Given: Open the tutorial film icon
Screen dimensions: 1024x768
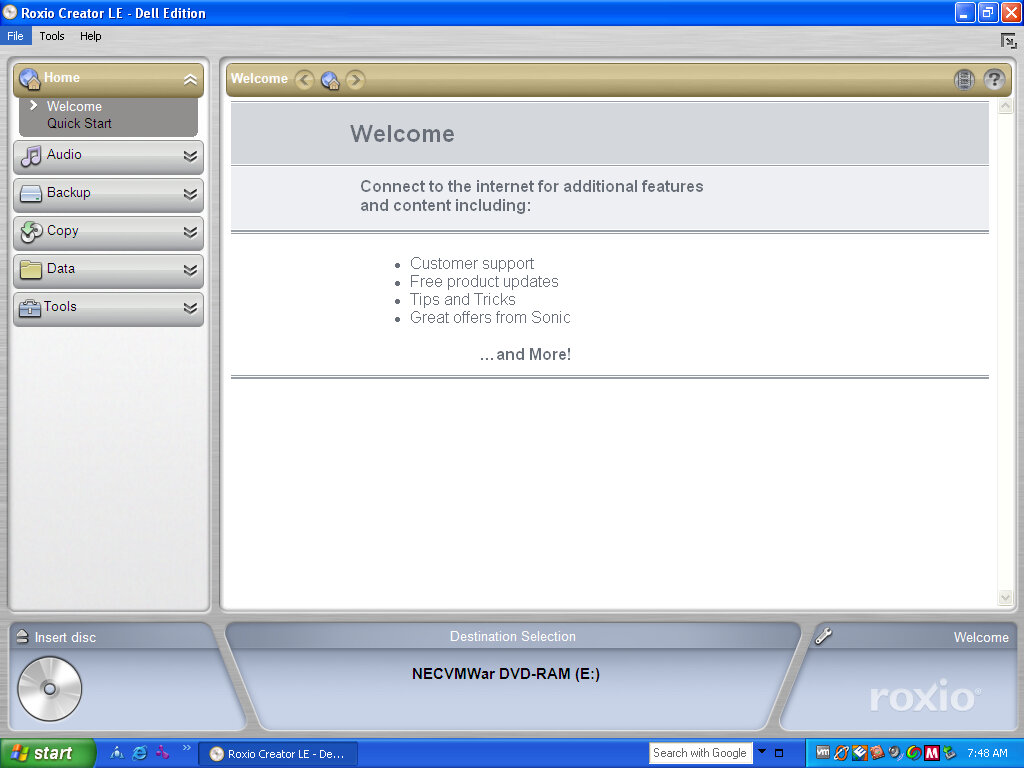Looking at the screenshot, I should point(964,80).
